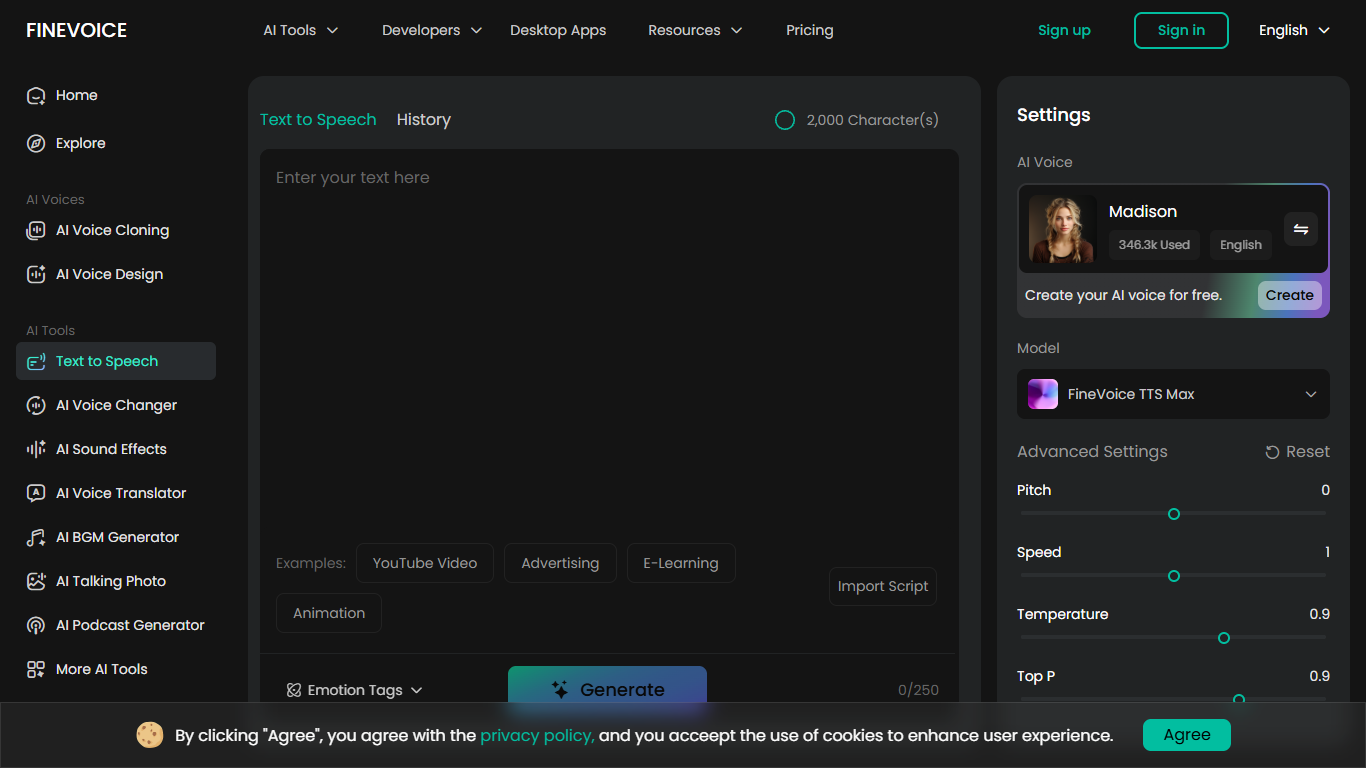Image resolution: width=1366 pixels, height=768 pixels.
Task: Open the AI Talking Photo tool
Action: pos(110,581)
